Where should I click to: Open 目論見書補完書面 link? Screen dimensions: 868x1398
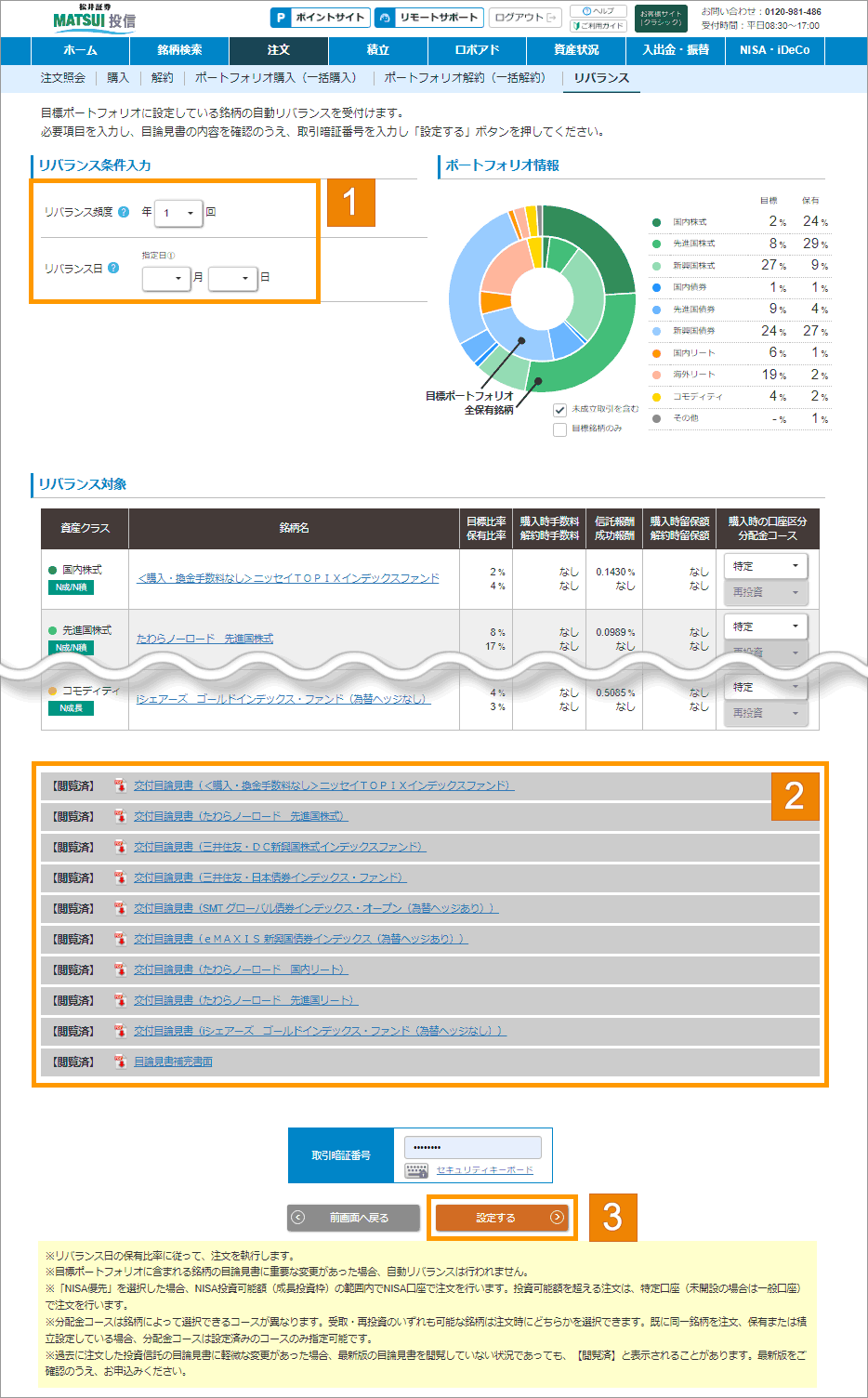(173, 1062)
